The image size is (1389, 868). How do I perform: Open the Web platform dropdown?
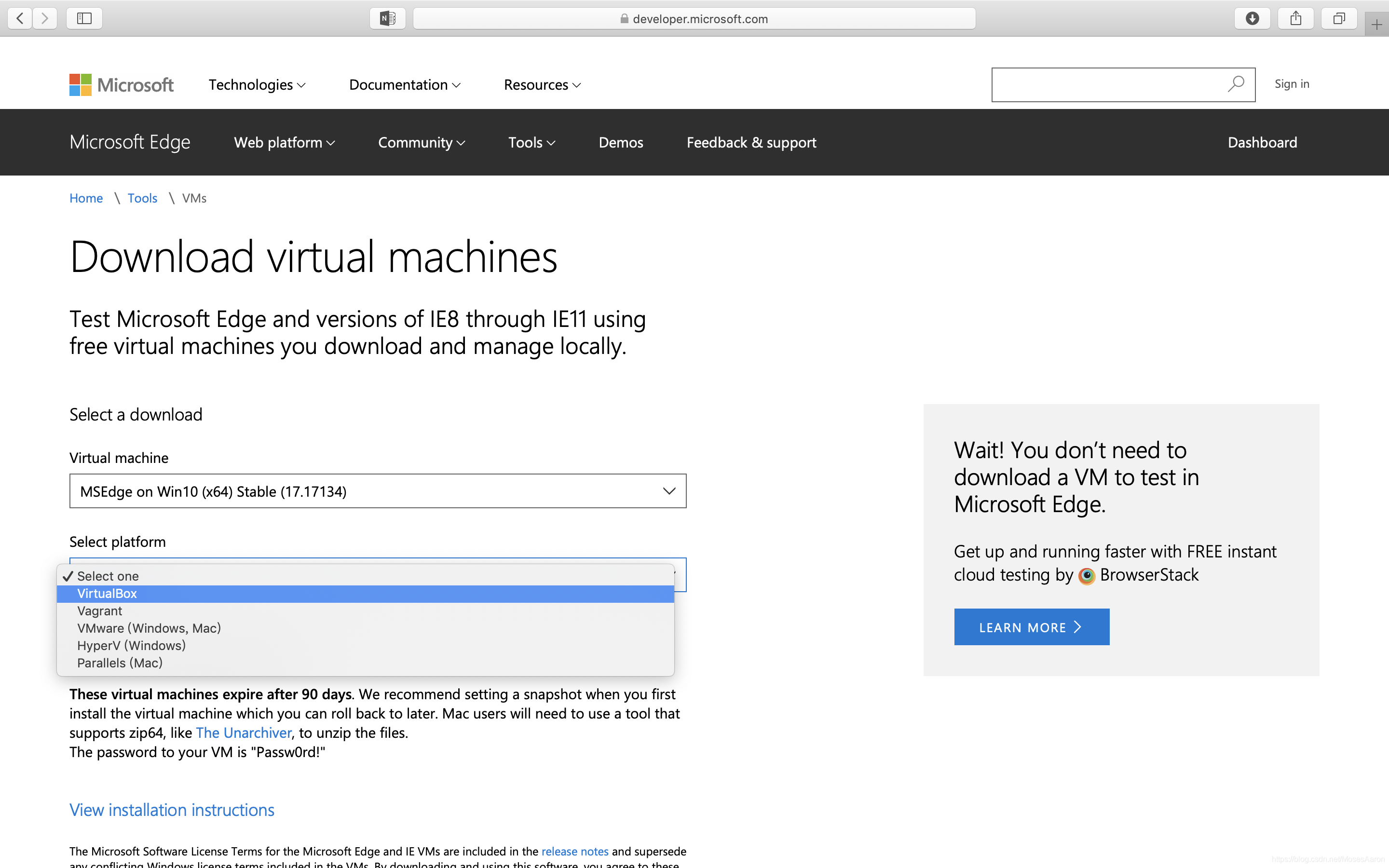pos(284,142)
